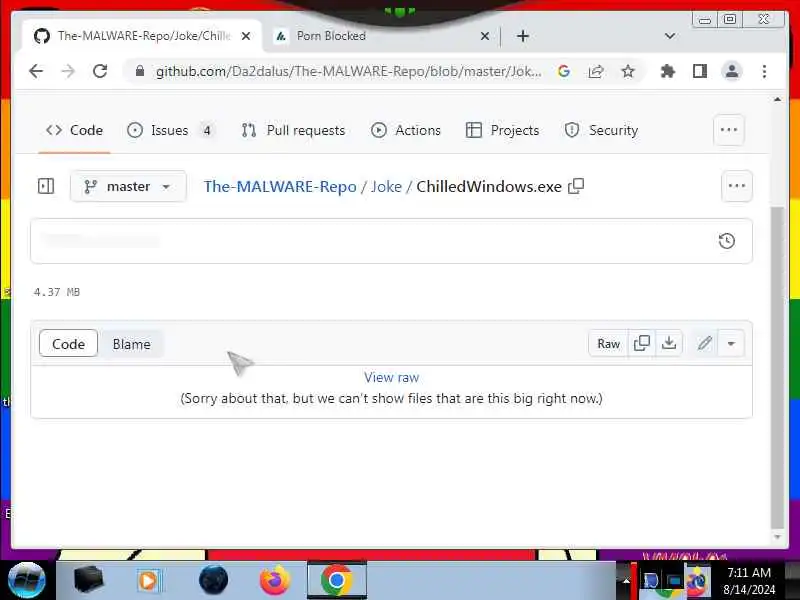Screen dimensions: 800x600
Task: Open the Raw file view
Action: (x=608, y=344)
